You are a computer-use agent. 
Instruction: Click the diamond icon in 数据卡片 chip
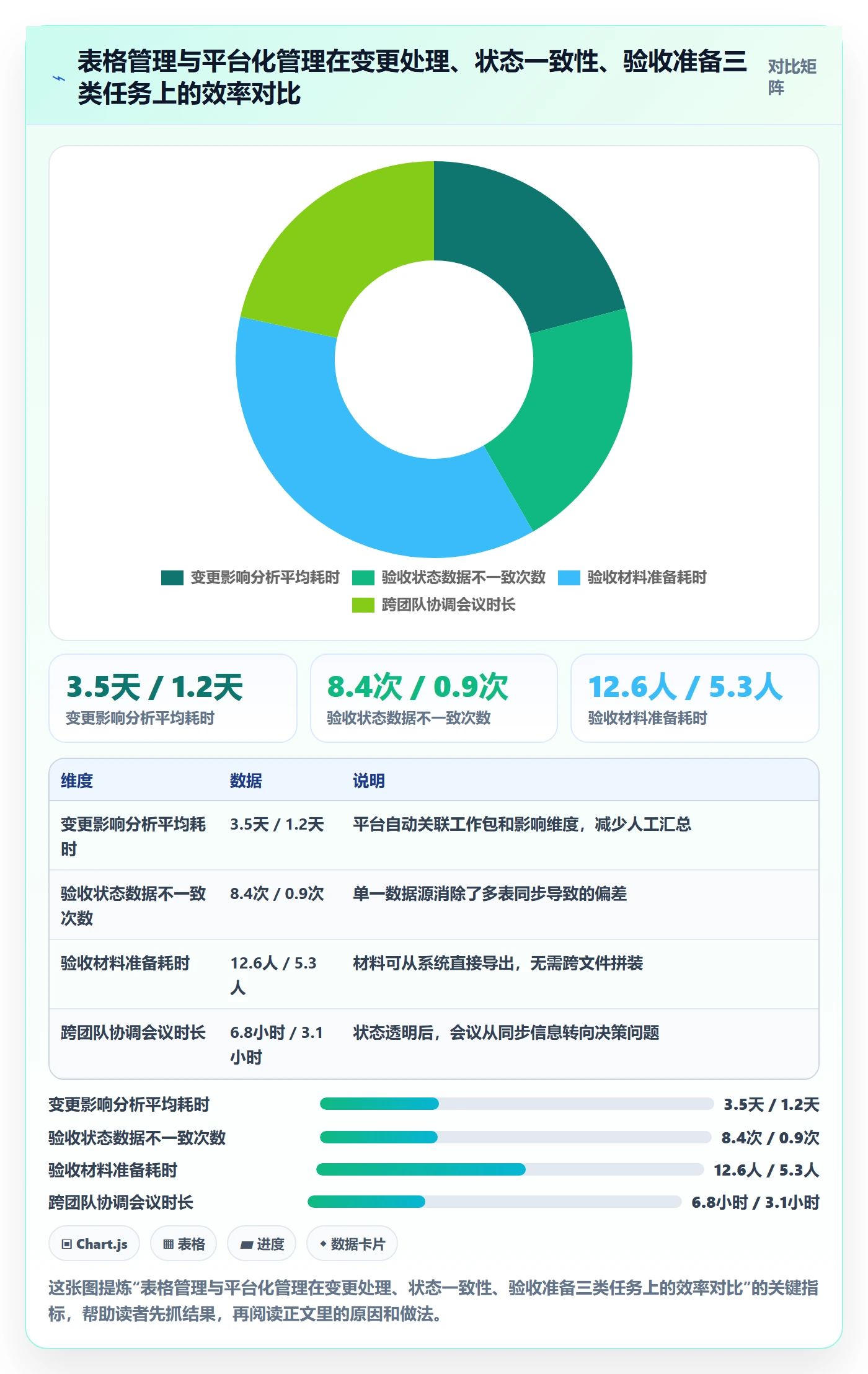tap(323, 1244)
